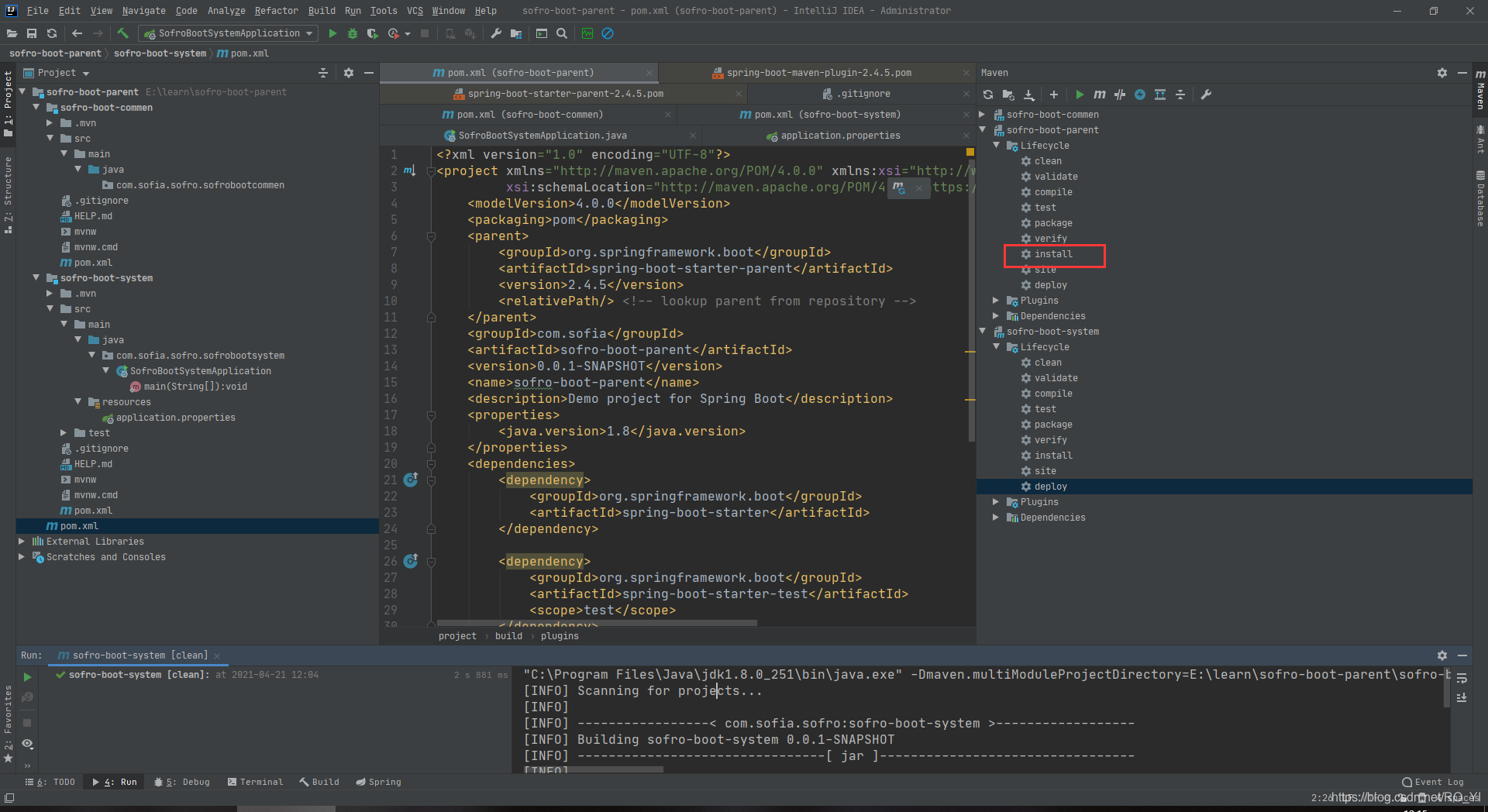The image size is (1488, 812).
Task: Click the Execute Maven Goal 'm' icon
Action: pos(1100,95)
